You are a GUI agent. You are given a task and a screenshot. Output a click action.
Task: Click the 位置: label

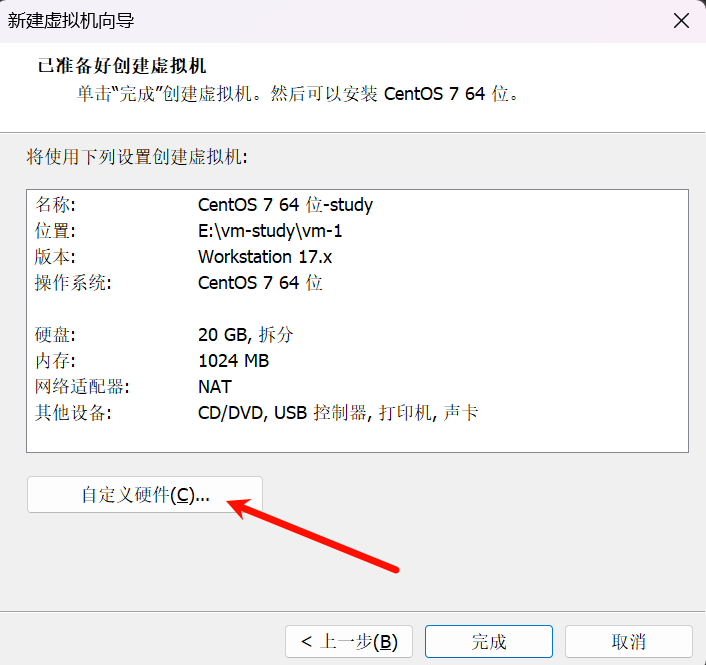[x=55, y=231]
